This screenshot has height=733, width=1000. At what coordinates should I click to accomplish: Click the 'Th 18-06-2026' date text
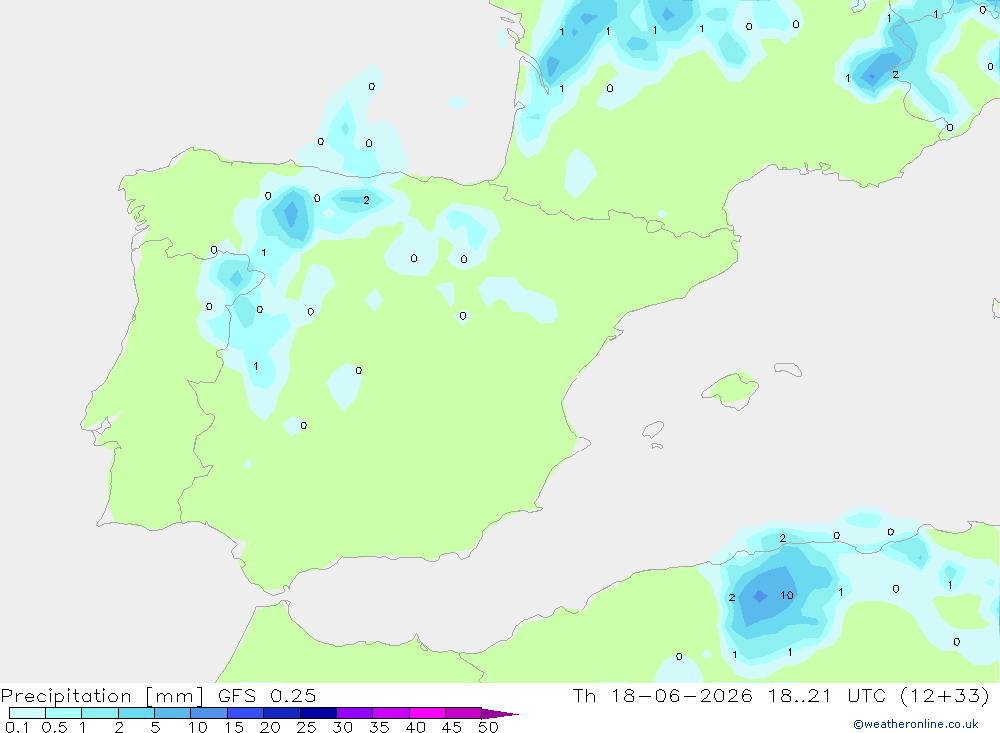click(x=663, y=696)
